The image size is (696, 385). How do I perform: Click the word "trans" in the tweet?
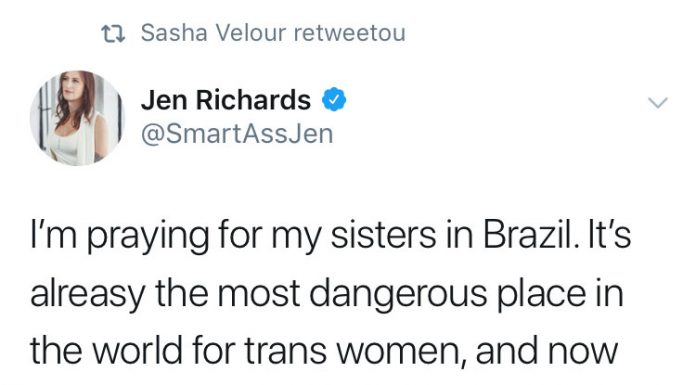285,352
